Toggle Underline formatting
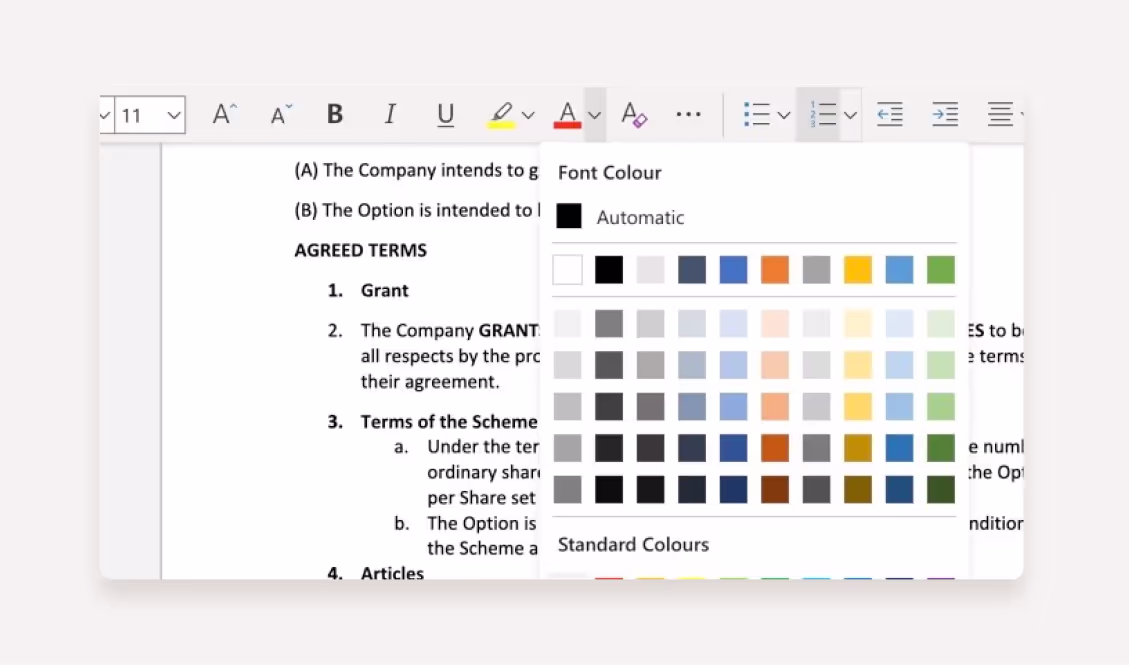Screen dimensions: 1129x665 click(446, 115)
